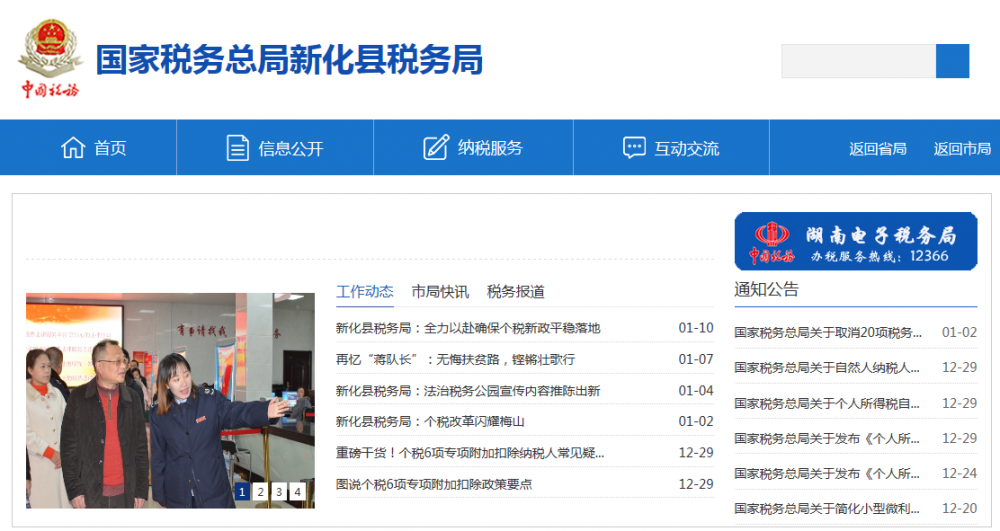The image size is (1000, 531).
Task: Open the 信息公开 menu
Action: pyautogui.click(x=291, y=149)
